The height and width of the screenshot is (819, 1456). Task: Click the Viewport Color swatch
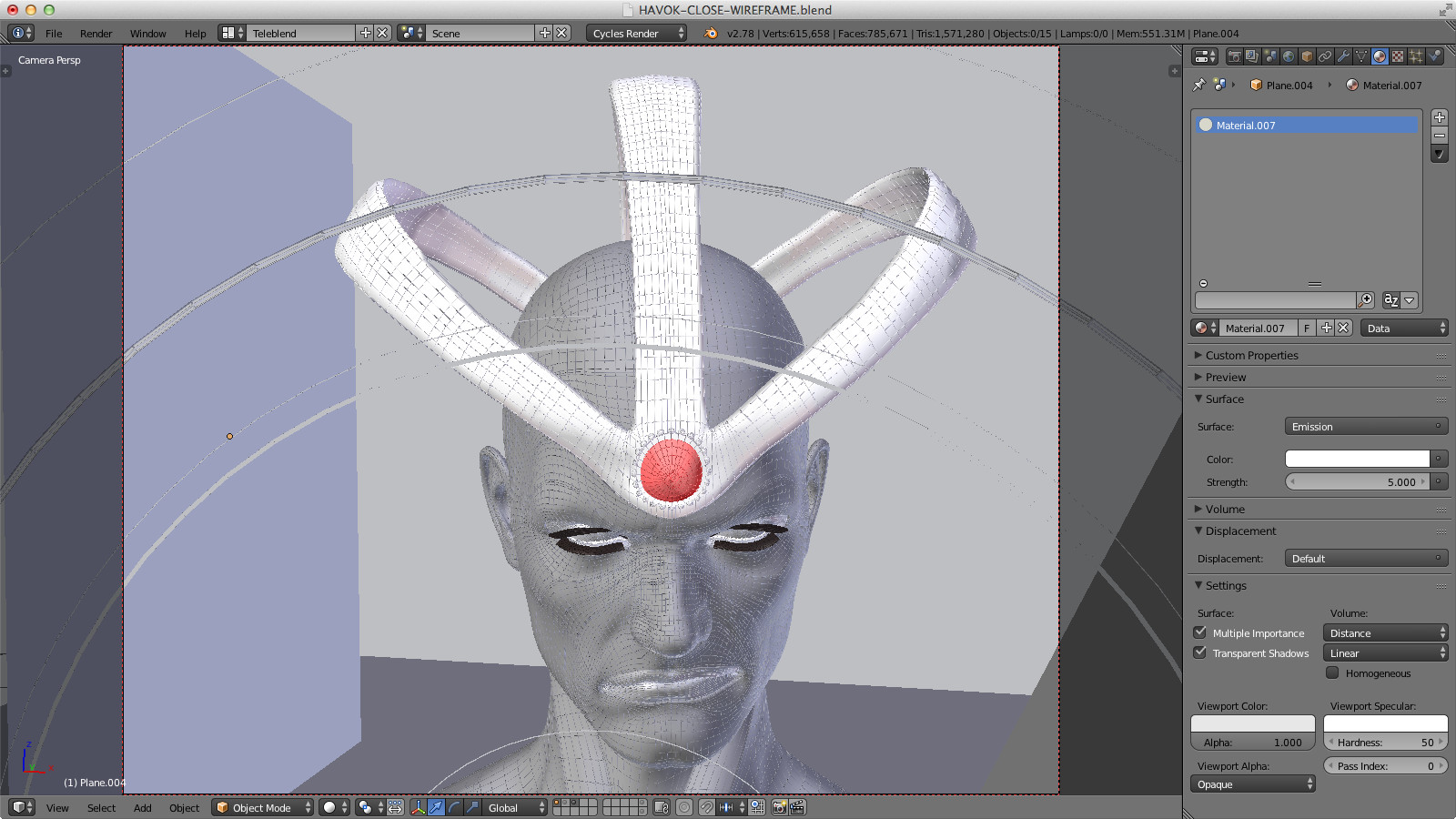(1253, 723)
